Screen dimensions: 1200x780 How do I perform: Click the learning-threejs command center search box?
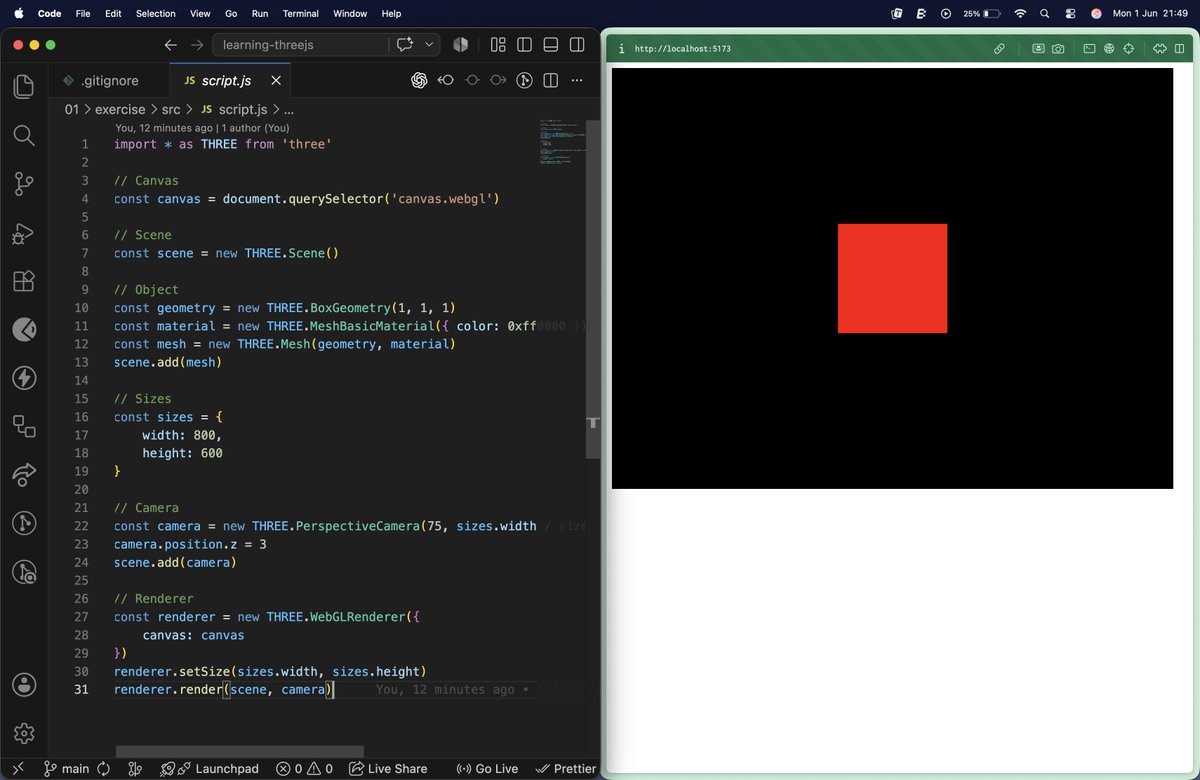pos(300,45)
